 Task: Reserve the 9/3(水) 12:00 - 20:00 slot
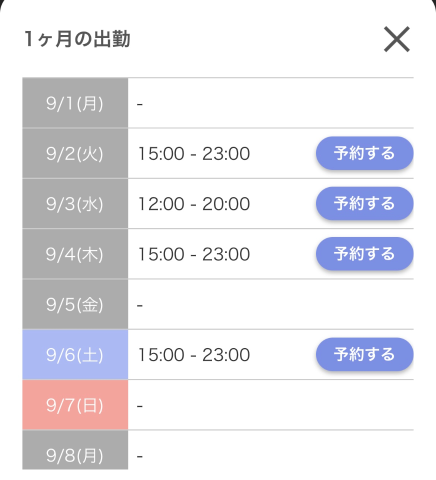tap(365, 204)
